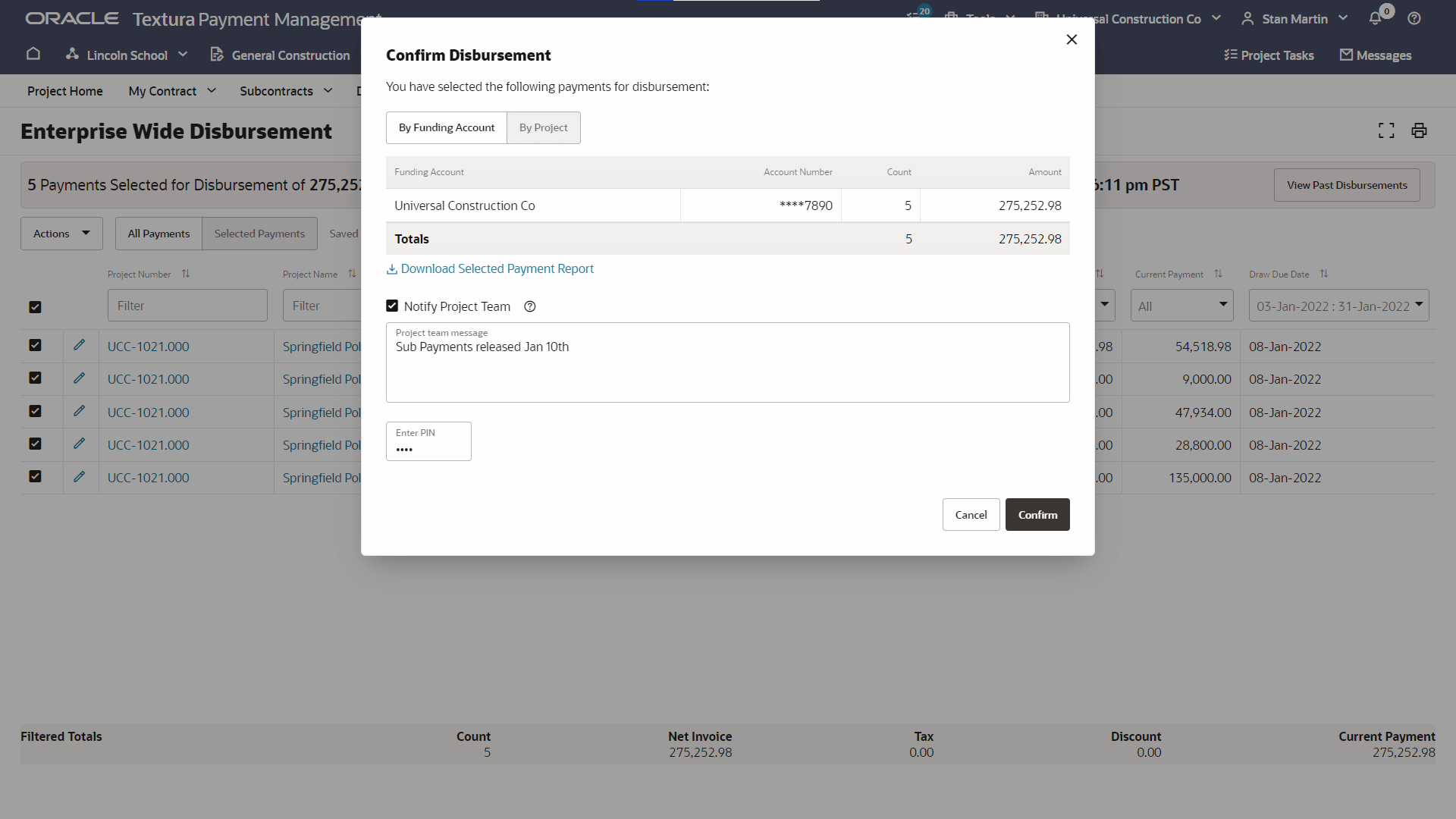This screenshot has width=1456, height=819.
Task: Switch to By Project tab
Action: [x=543, y=127]
